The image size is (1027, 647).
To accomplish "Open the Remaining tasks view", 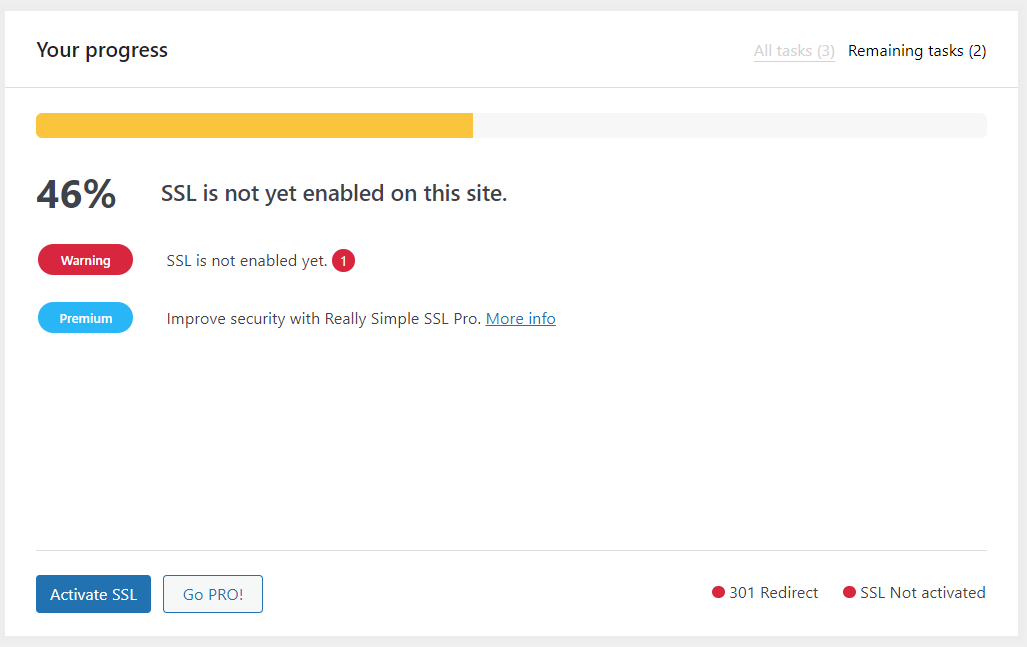I will (x=916, y=50).
